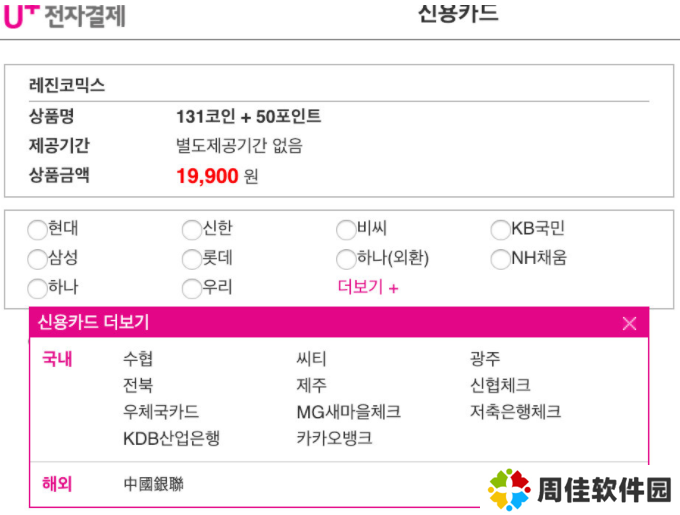Select MG새마을체크 card entry
The width and height of the screenshot is (680, 515).
pos(349,412)
